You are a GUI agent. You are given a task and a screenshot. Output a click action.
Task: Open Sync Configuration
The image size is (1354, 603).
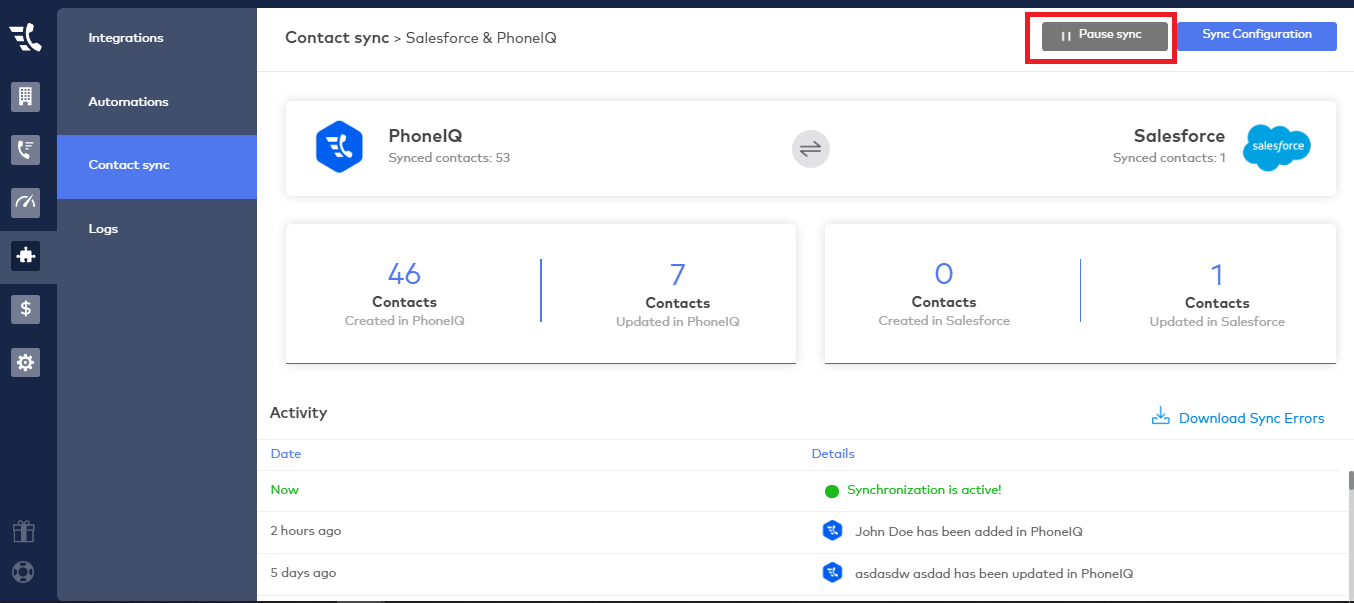click(x=1256, y=35)
